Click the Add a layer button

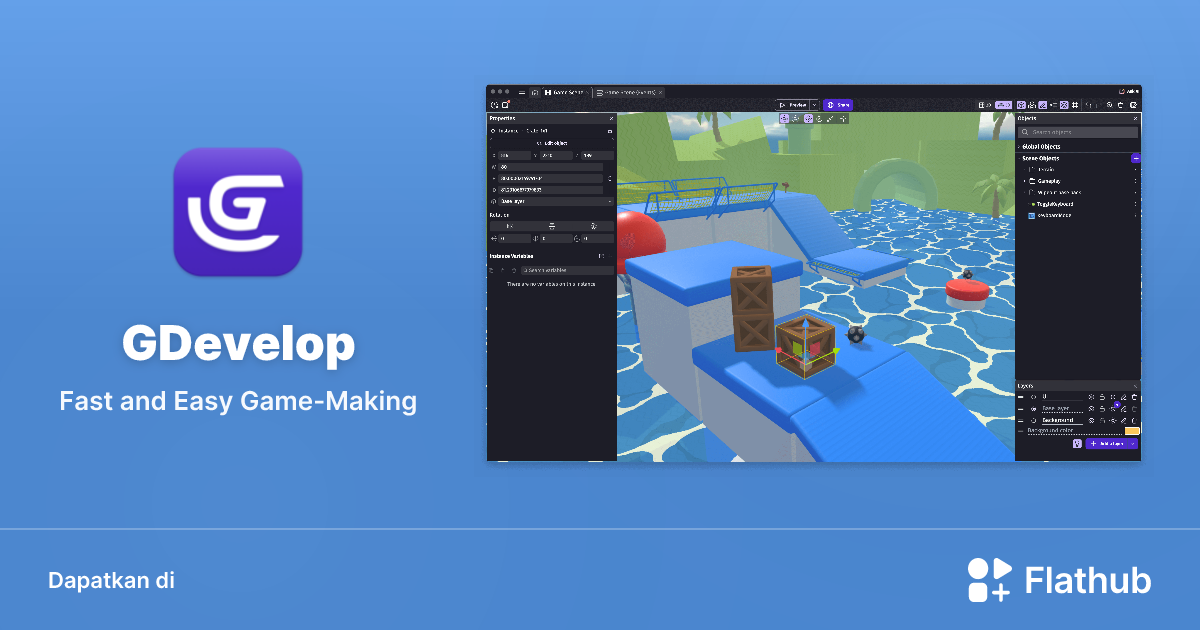point(1108,444)
